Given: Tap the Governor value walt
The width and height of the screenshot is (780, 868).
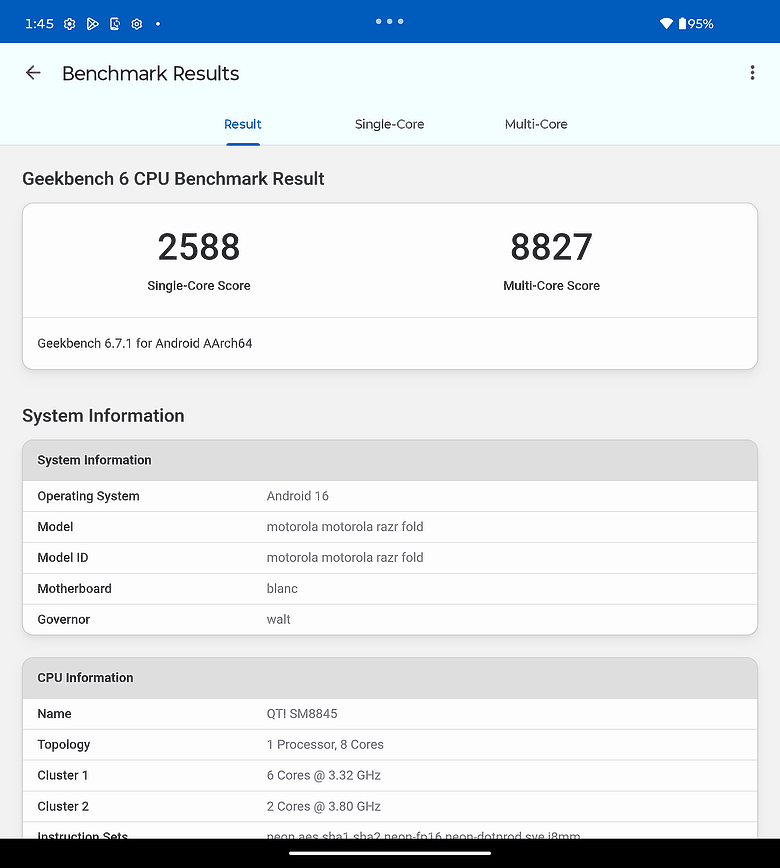Looking at the screenshot, I should pyautogui.click(x=278, y=619).
